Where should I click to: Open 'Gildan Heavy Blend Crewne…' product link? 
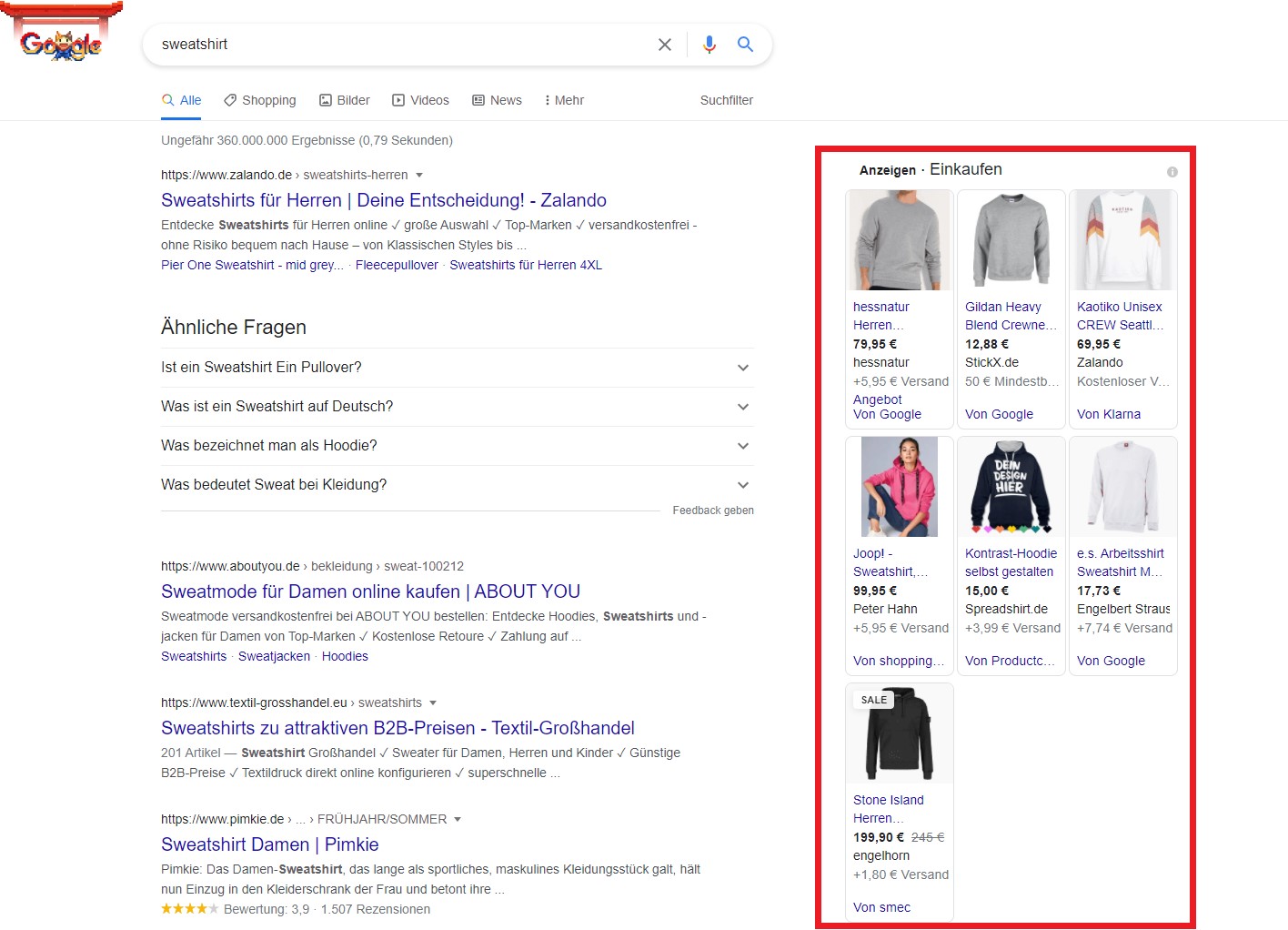click(x=1011, y=316)
